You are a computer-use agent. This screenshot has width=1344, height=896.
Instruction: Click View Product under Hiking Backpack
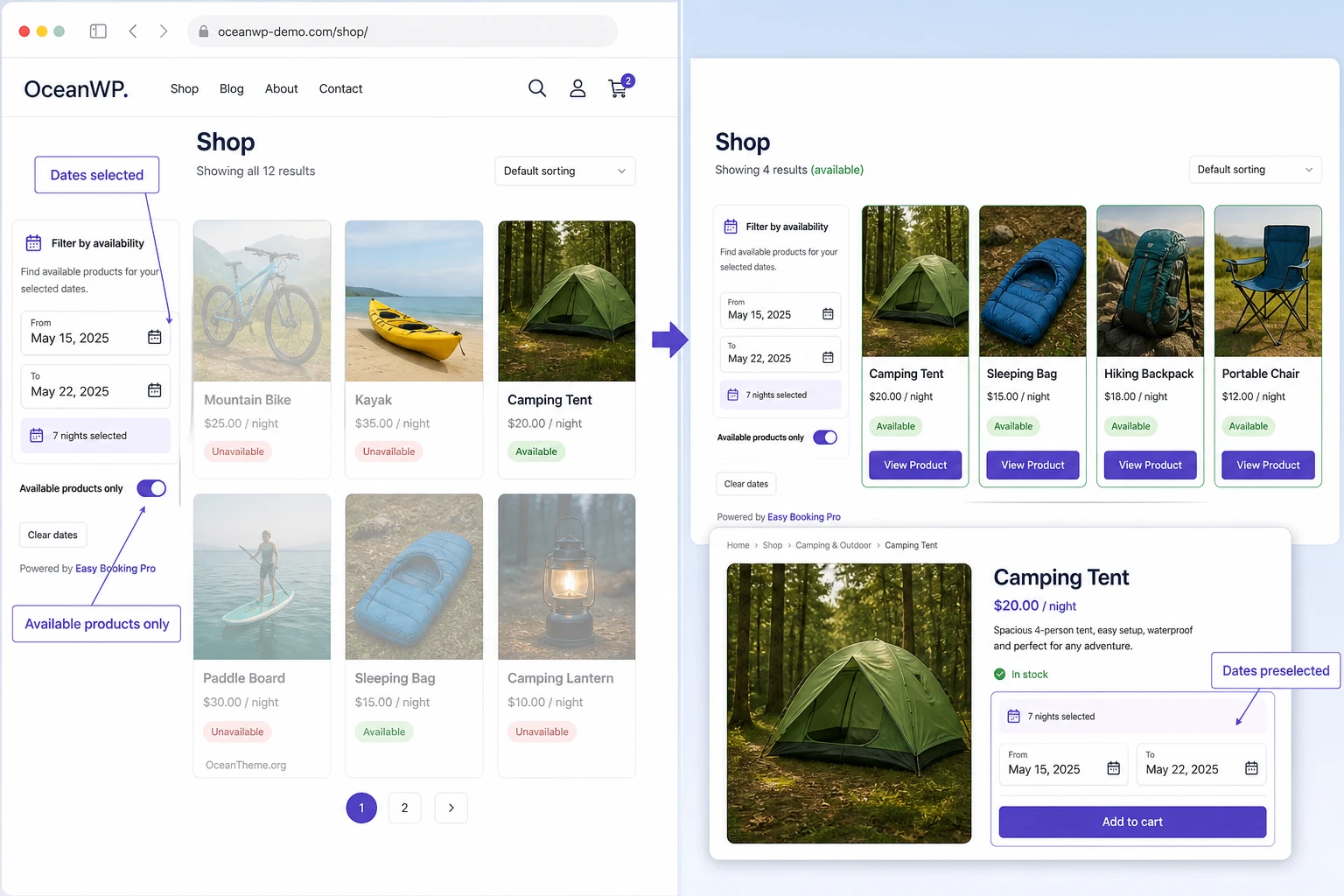pyautogui.click(x=1150, y=465)
